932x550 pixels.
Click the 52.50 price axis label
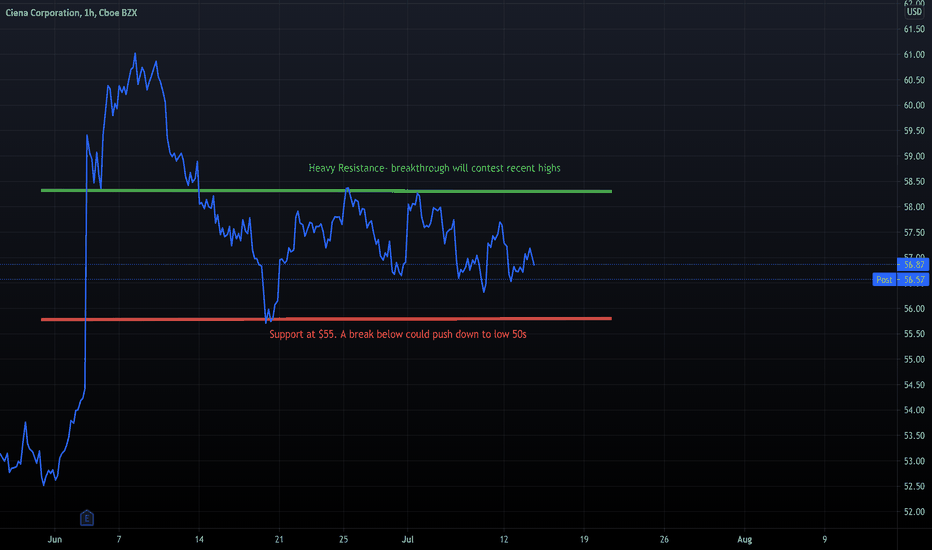click(914, 486)
